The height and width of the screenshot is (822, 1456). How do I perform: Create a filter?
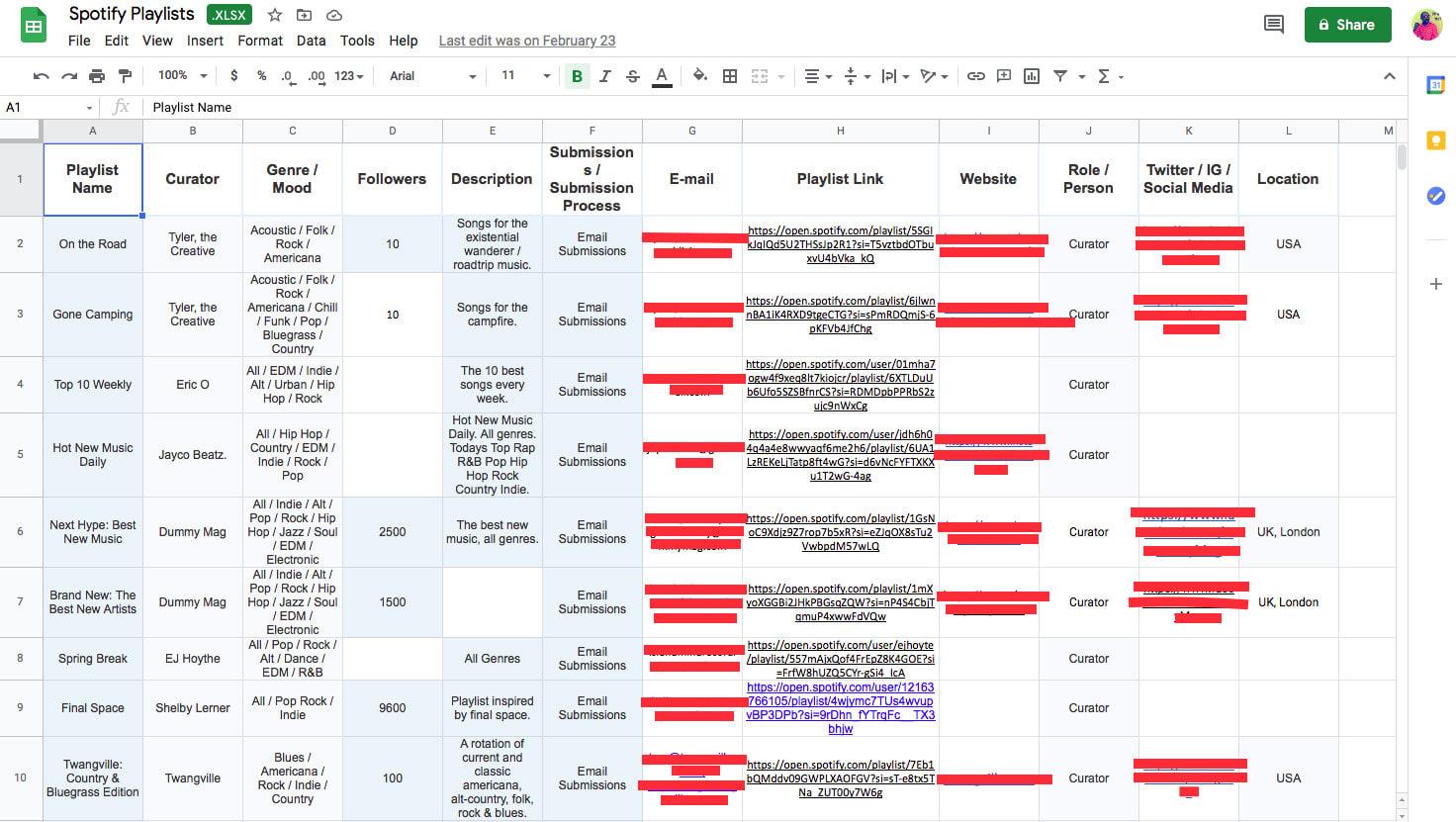[x=1059, y=75]
